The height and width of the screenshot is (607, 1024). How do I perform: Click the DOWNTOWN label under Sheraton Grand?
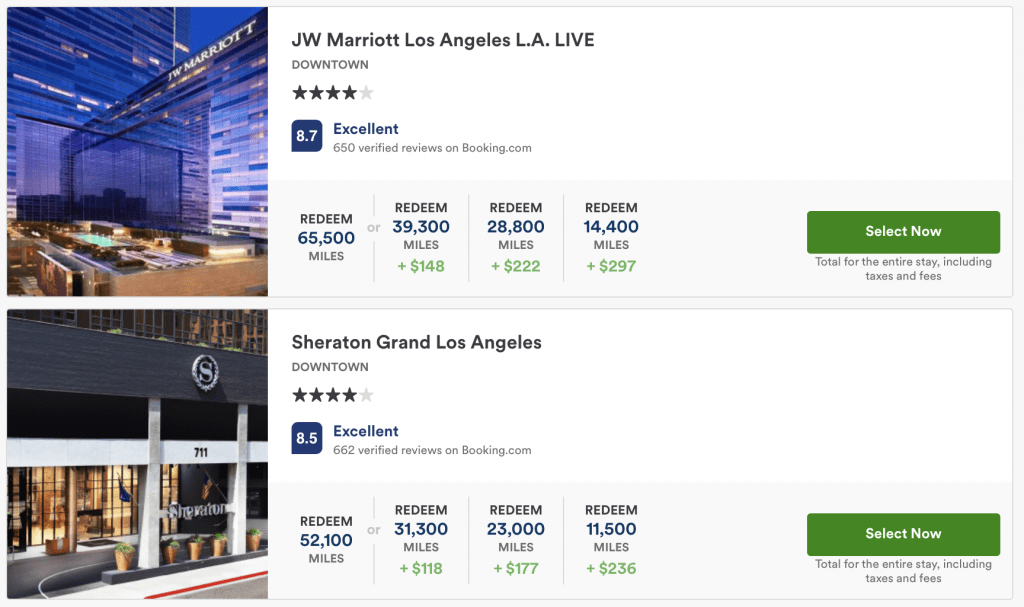tap(330, 368)
